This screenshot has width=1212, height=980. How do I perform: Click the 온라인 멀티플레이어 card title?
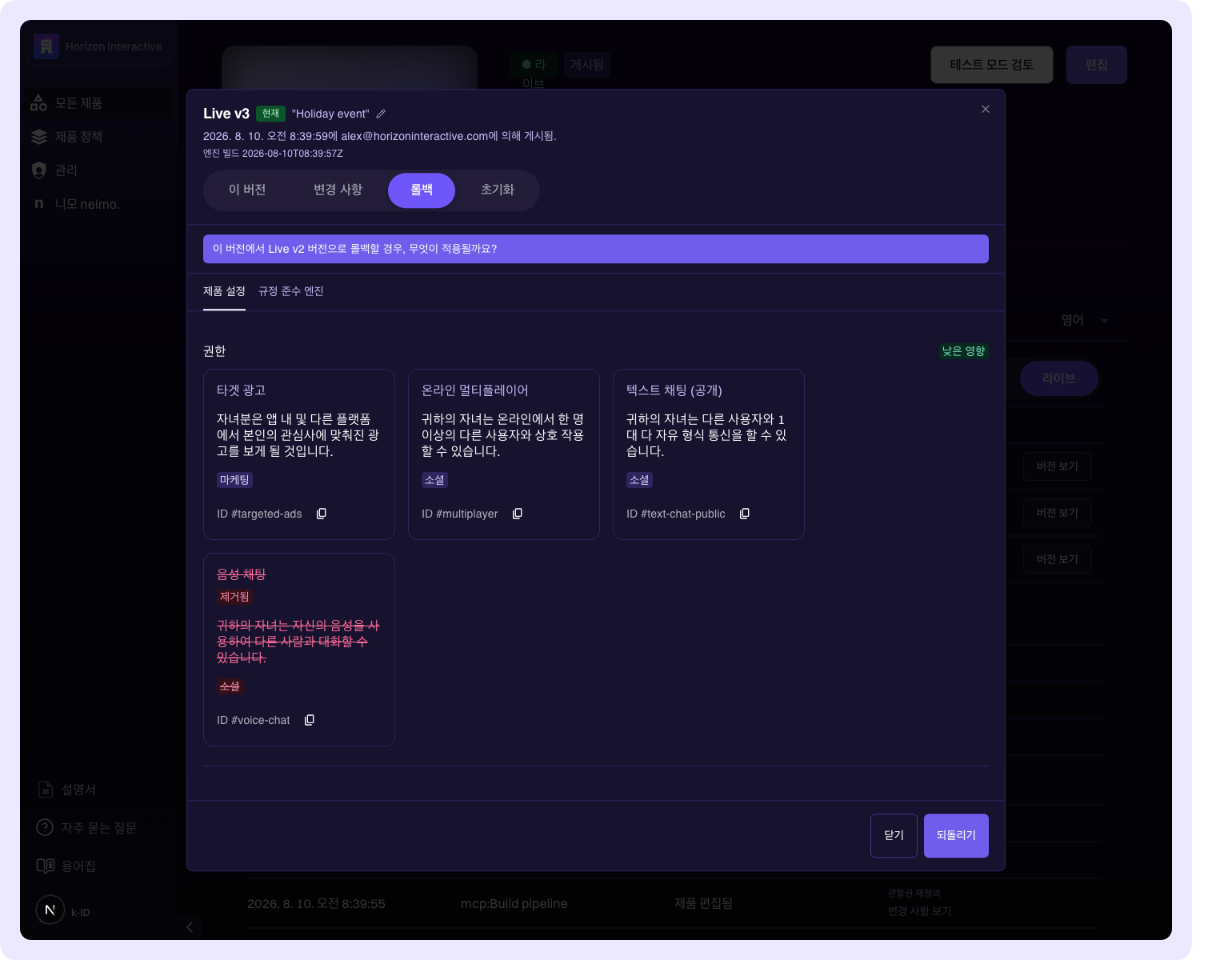pyautogui.click(x=475, y=390)
